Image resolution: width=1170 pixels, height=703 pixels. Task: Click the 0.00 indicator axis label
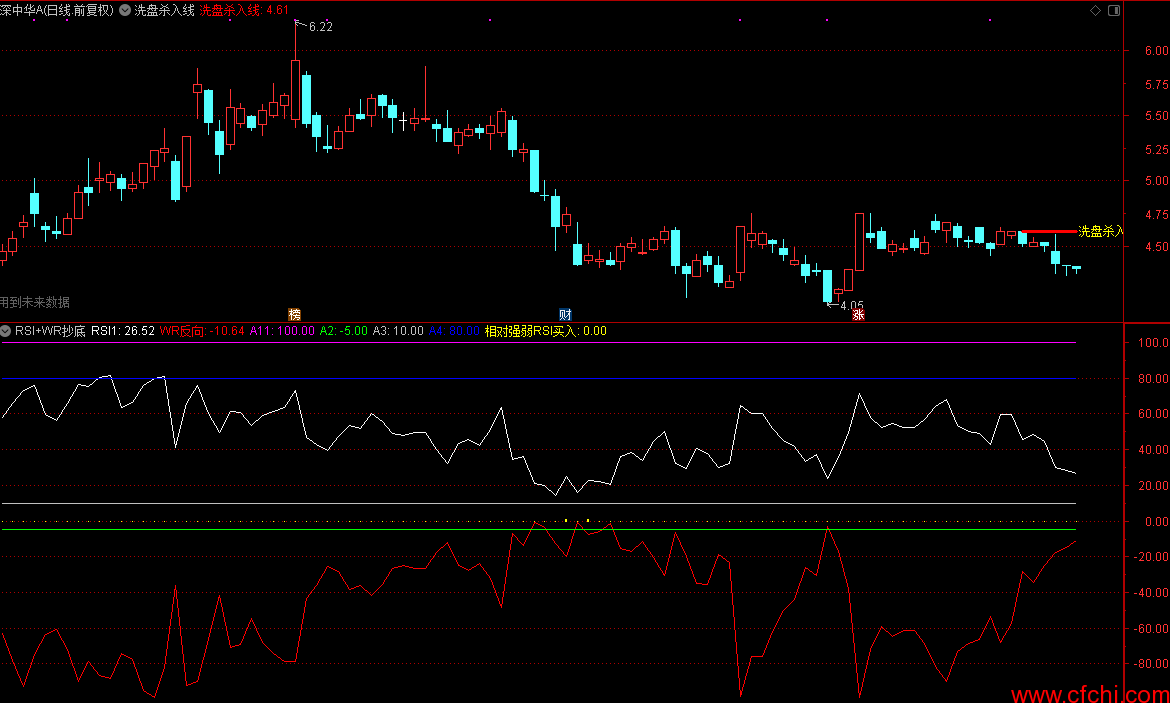(1157, 522)
